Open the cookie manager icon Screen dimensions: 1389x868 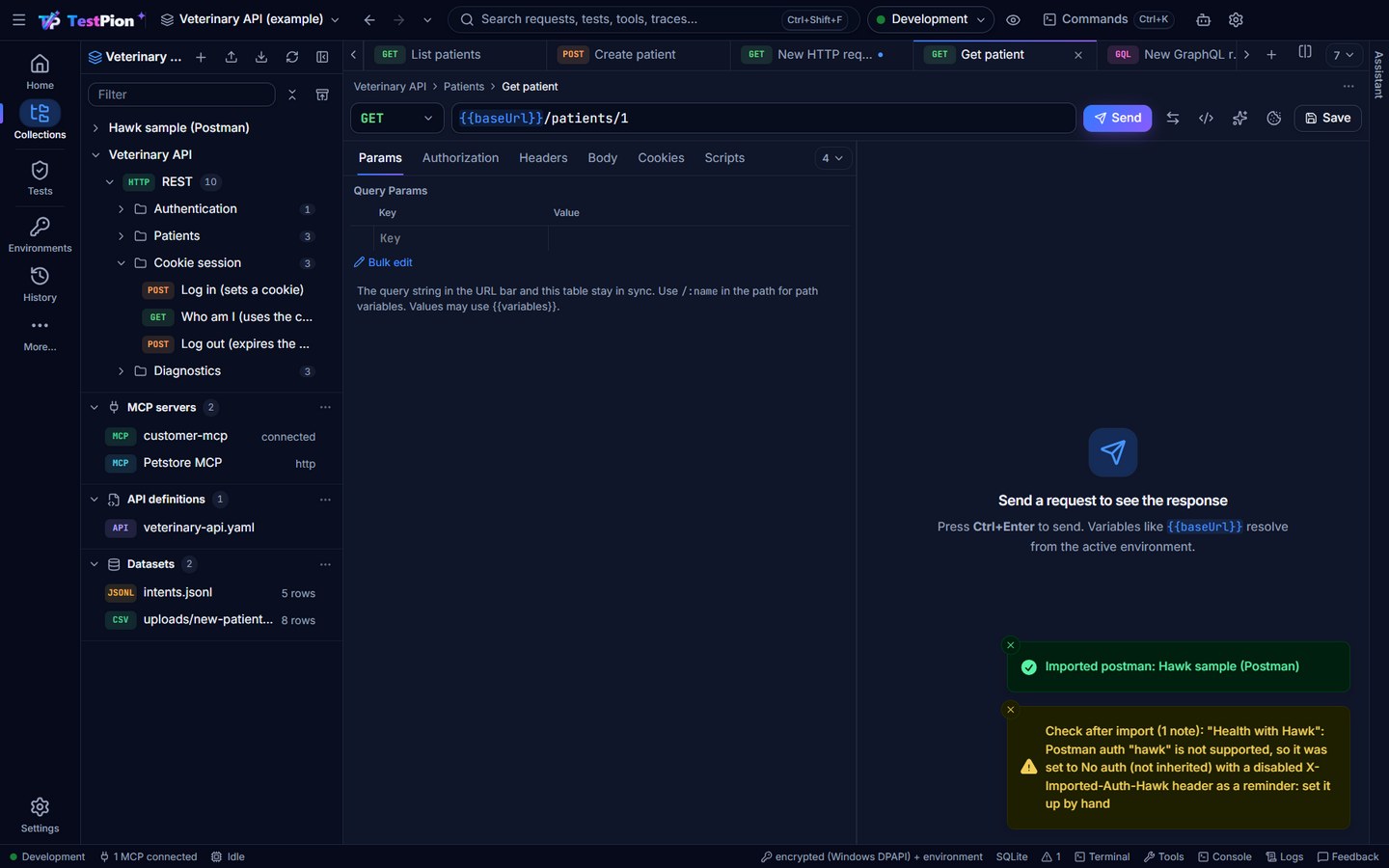coord(1274,118)
